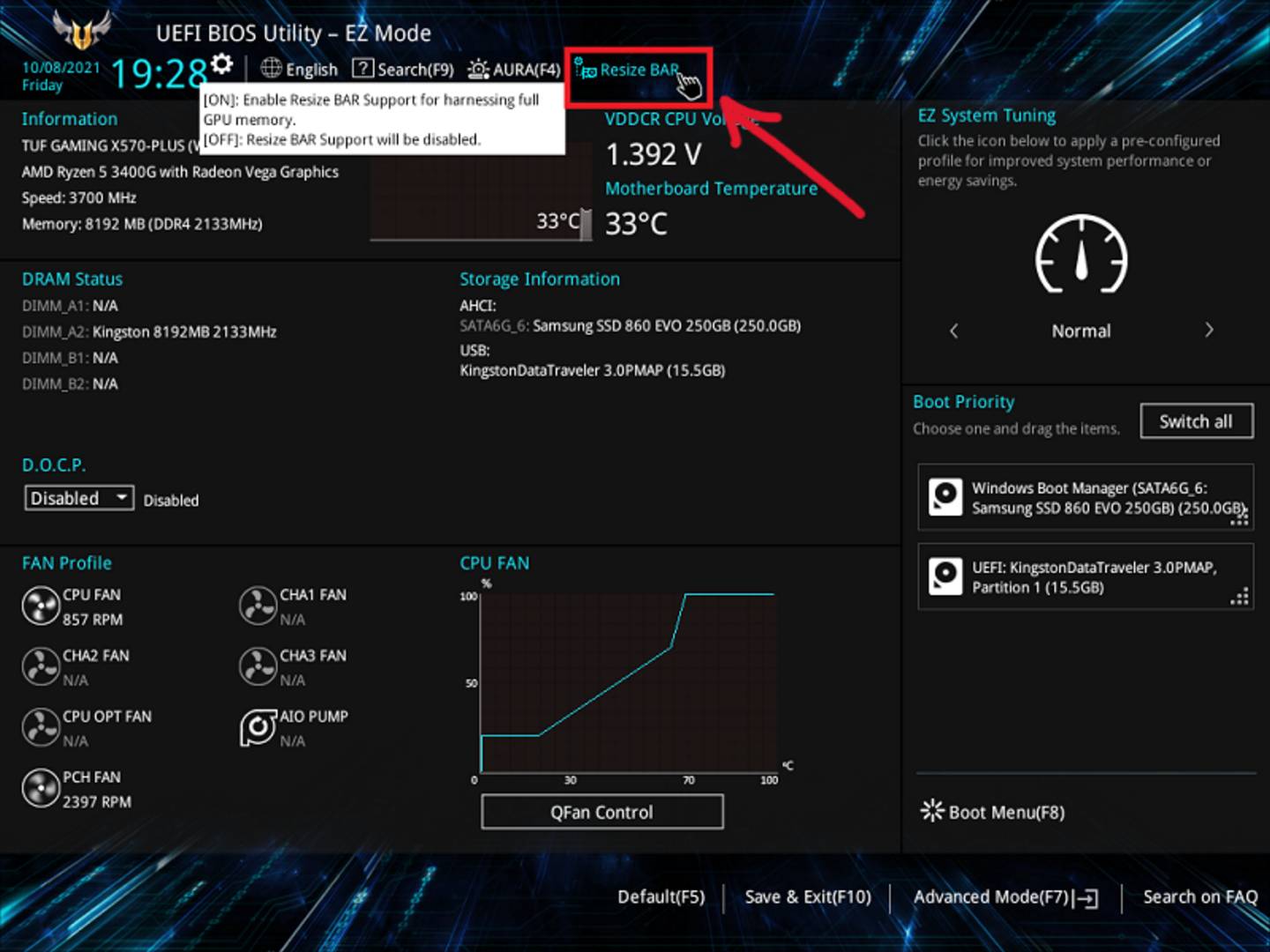Select Windows Boot Manager disk icon

pyautogui.click(x=945, y=497)
